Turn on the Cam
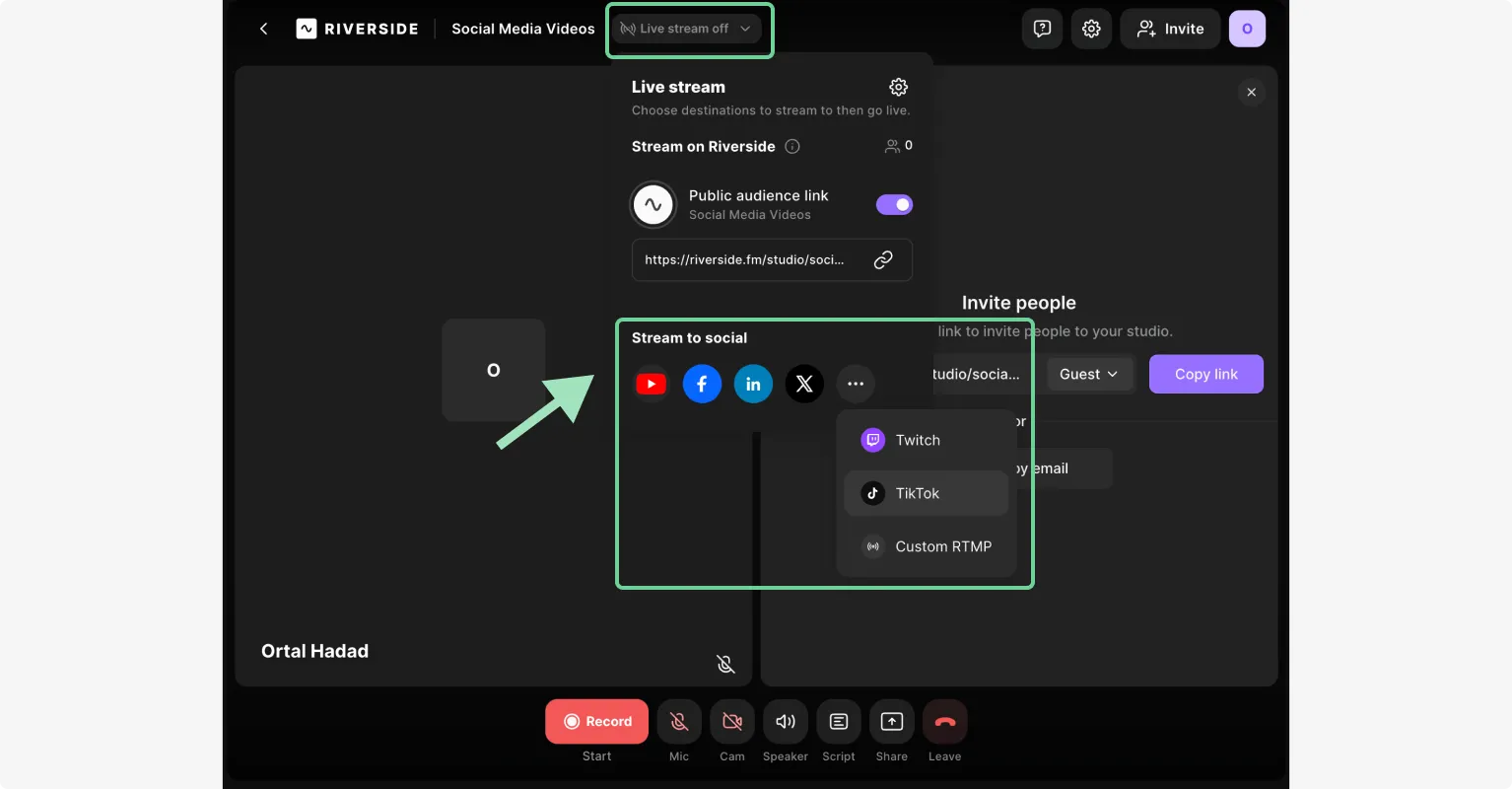The width and height of the screenshot is (1512, 789). pyautogui.click(x=732, y=721)
